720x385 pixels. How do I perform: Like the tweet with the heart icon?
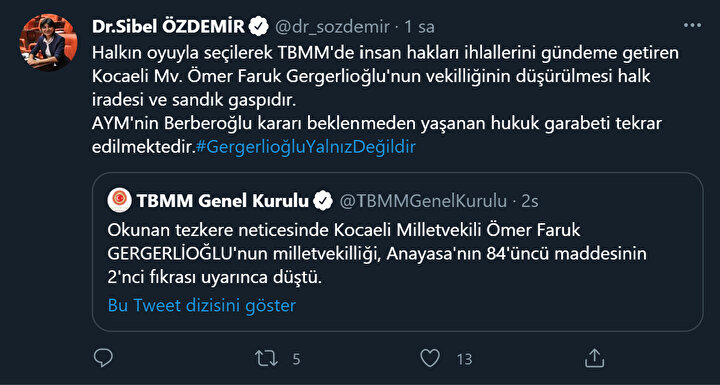[430, 358]
